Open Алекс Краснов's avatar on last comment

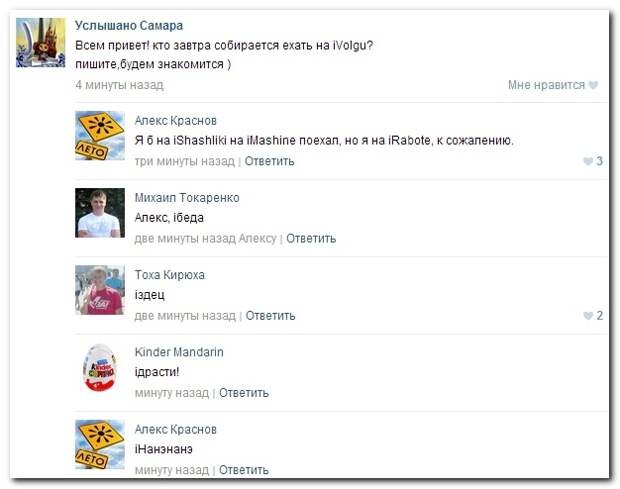point(100,444)
